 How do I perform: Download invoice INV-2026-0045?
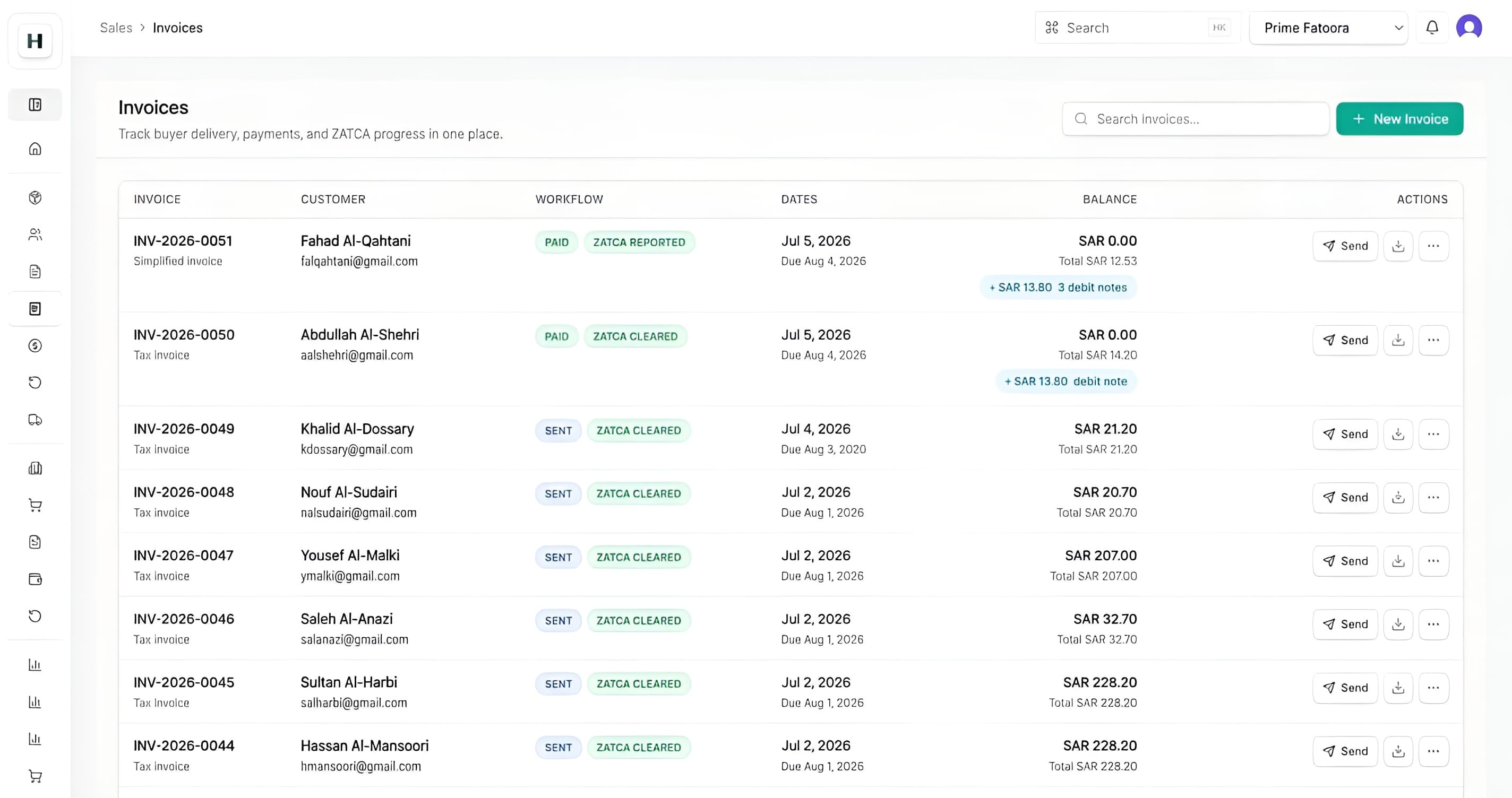pyautogui.click(x=1398, y=688)
